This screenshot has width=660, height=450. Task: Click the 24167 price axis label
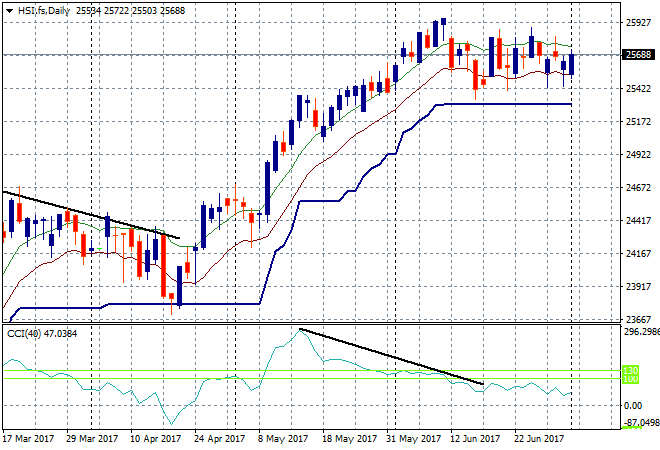pyautogui.click(x=639, y=253)
